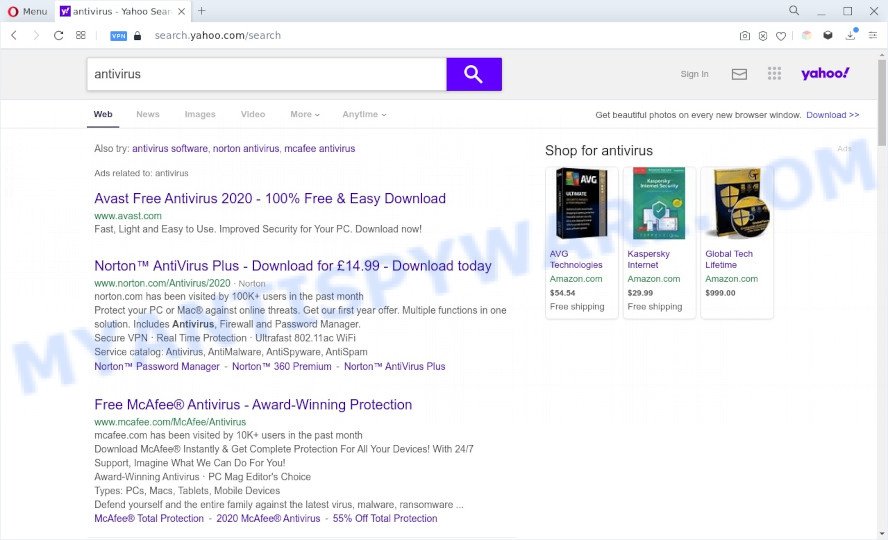This screenshot has height=540, width=888.
Task: Open Speed Dial start page grid icon
Action: [80, 35]
